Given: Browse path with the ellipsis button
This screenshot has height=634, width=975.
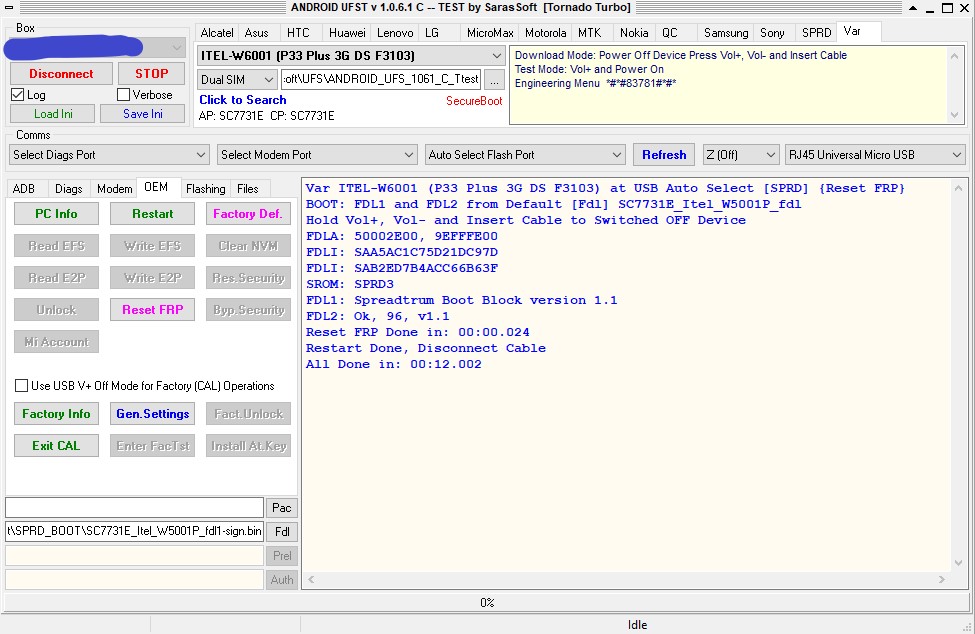Looking at the screenshot, I should click(494, 80).
